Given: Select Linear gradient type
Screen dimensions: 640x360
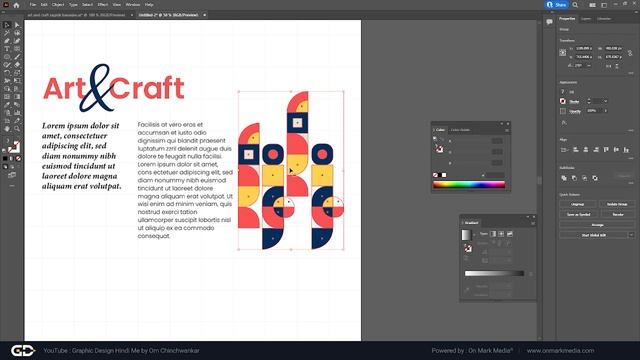Looking at the screenshot, I should click(493, 234).
